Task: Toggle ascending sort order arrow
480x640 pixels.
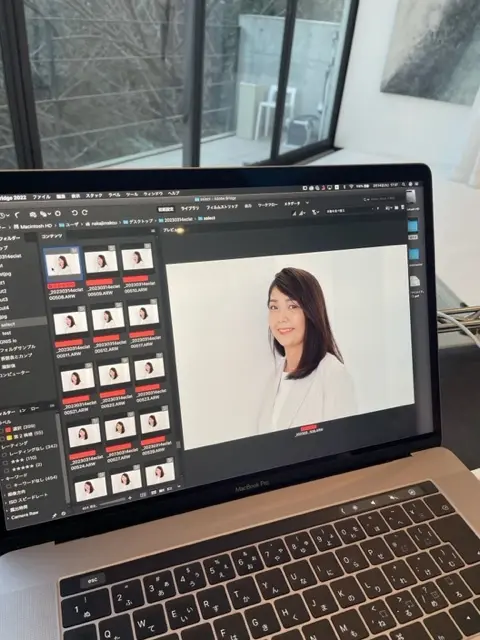Action: 376,208
